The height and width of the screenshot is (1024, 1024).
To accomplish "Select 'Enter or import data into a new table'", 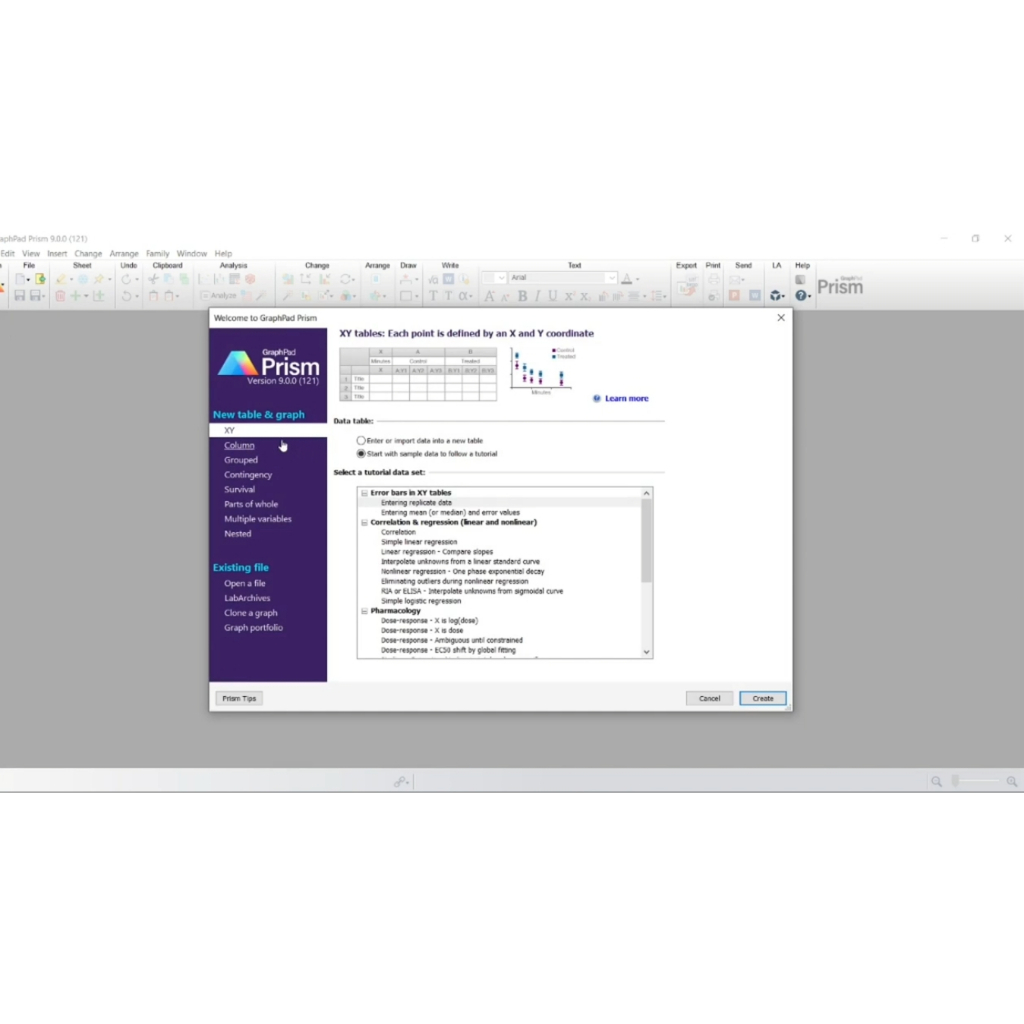I will (x=362, y=440).
